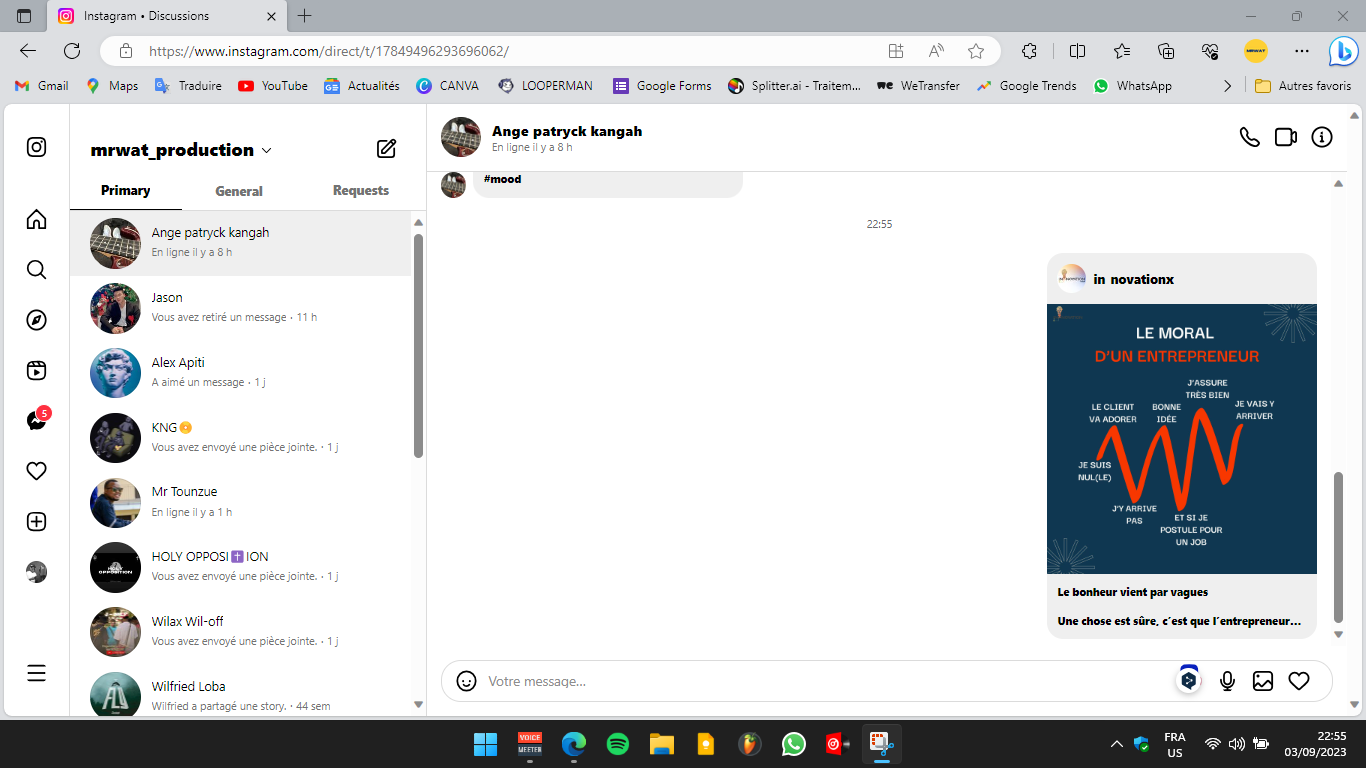Click the Notifications heart icon in sidebar
Viewport: 1366px width, 768px height.
coord(36,471)
